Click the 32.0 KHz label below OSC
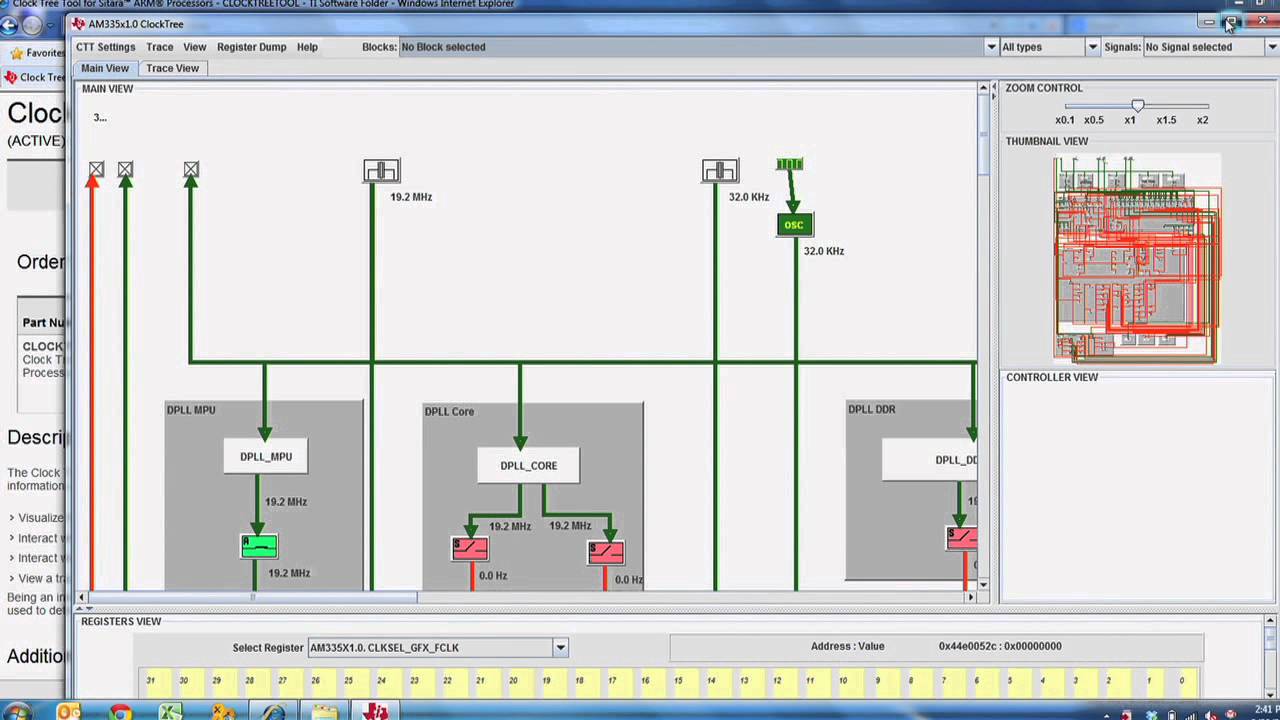Image resolution: width=1280 pixels, height=720 pixels. pyautogui.click(x=824, y=251)
